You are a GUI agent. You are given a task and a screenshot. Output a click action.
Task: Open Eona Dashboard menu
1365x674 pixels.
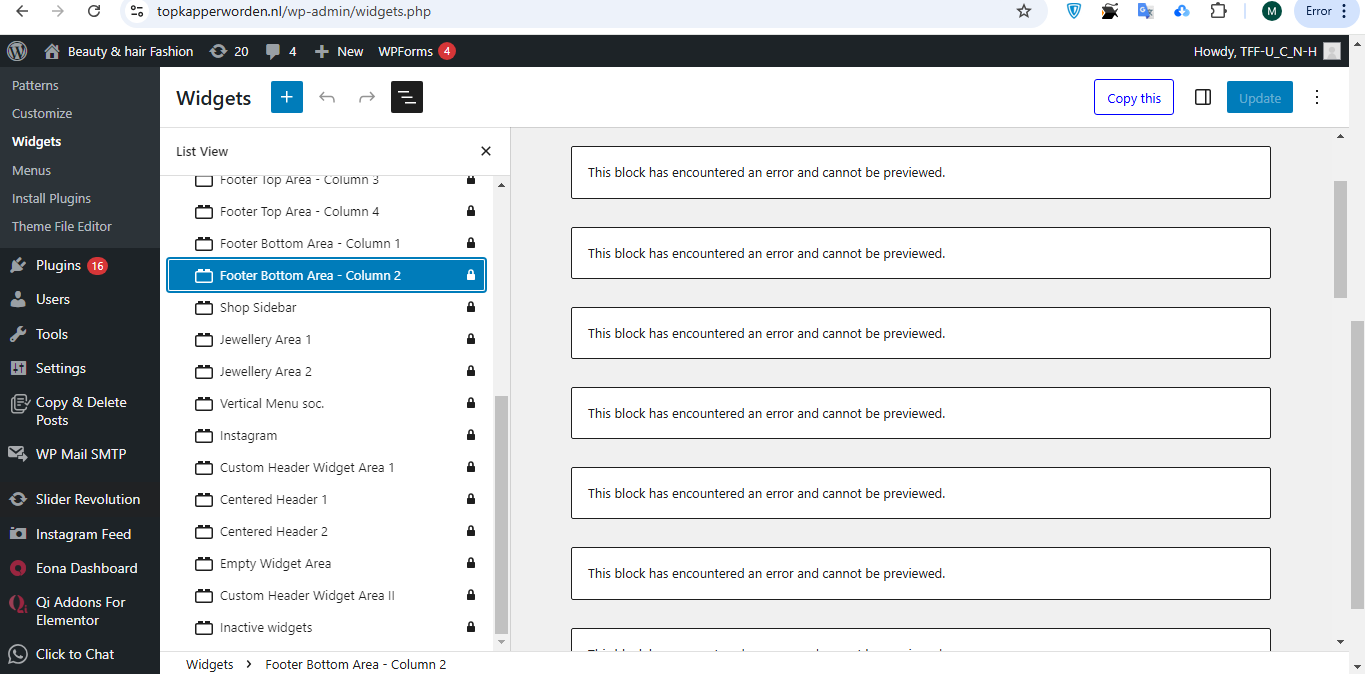(80, 568)
